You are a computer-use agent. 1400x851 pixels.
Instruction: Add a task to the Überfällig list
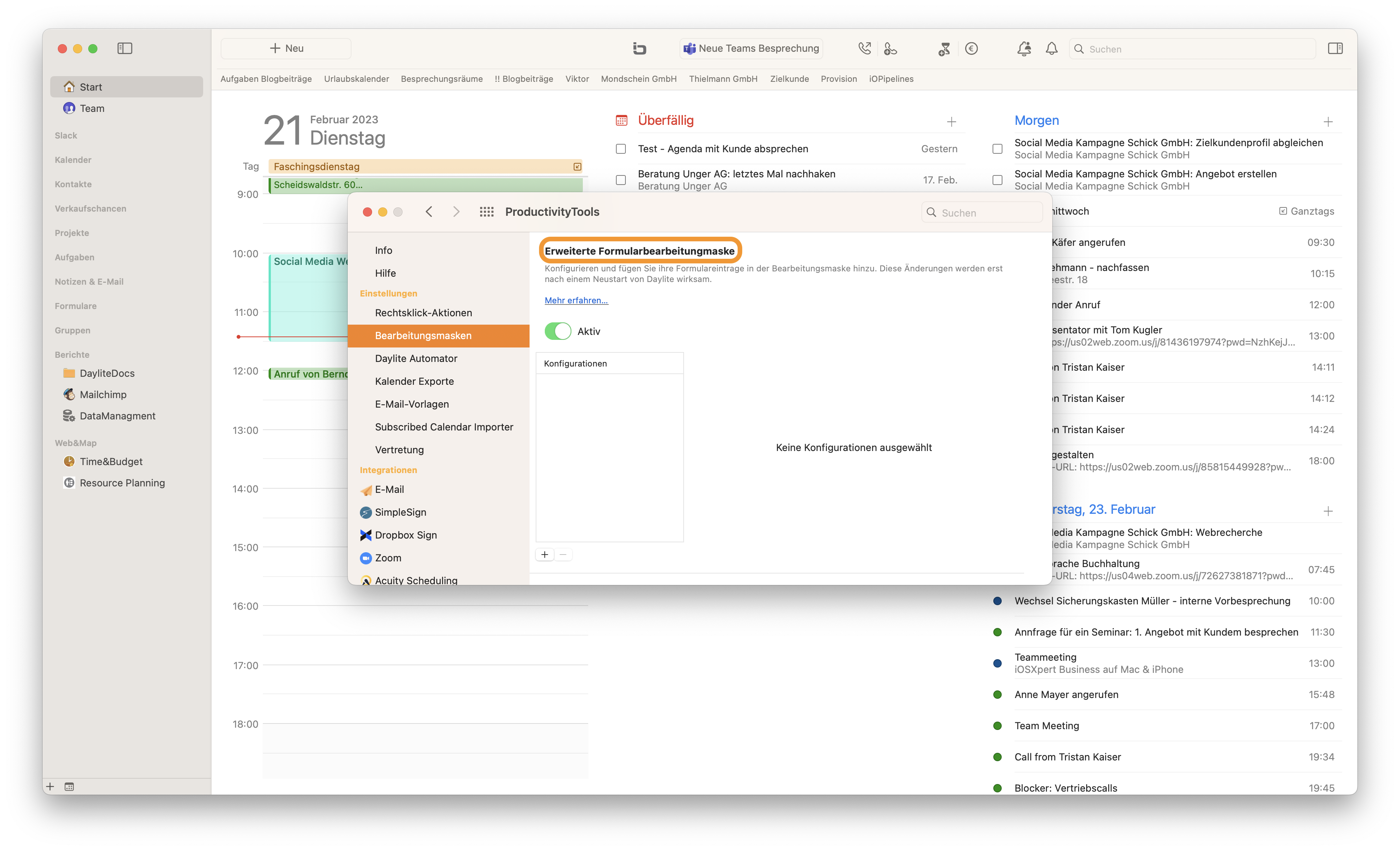[x=951, y=122]
